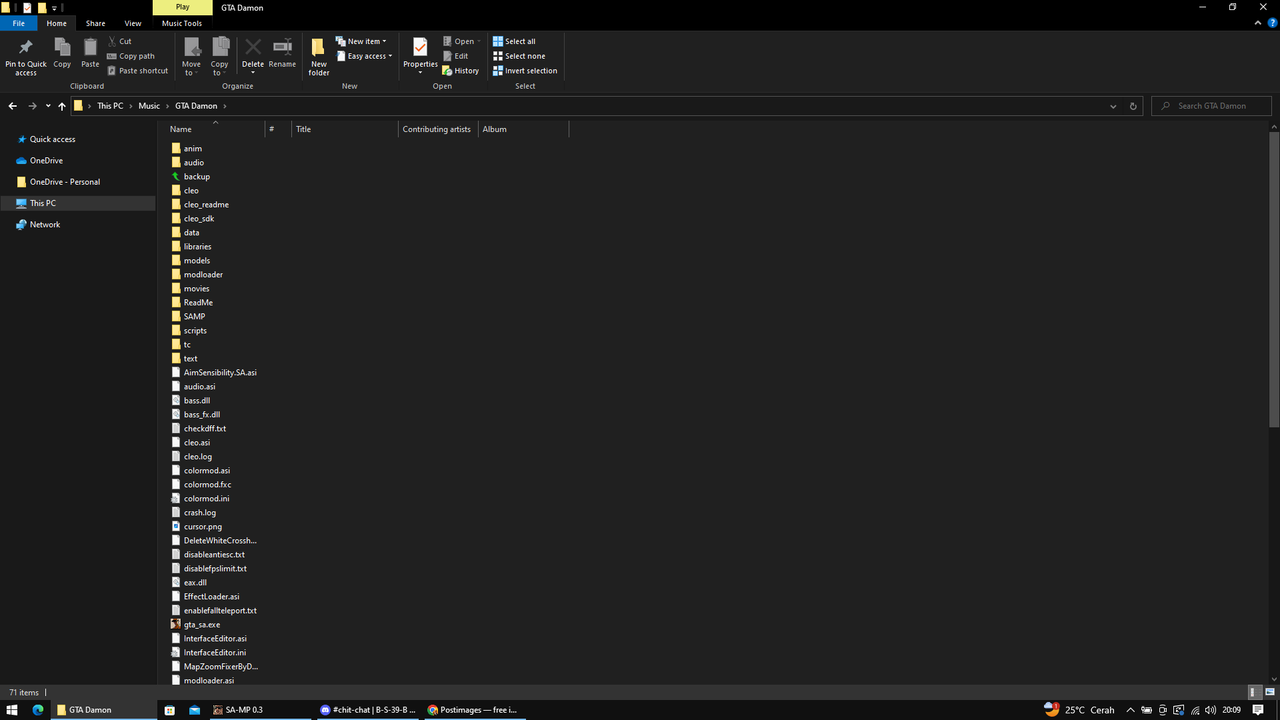This screenshot has width=1280, height=720.
Task: Switch to details view layout icon
Action: 1254,692
